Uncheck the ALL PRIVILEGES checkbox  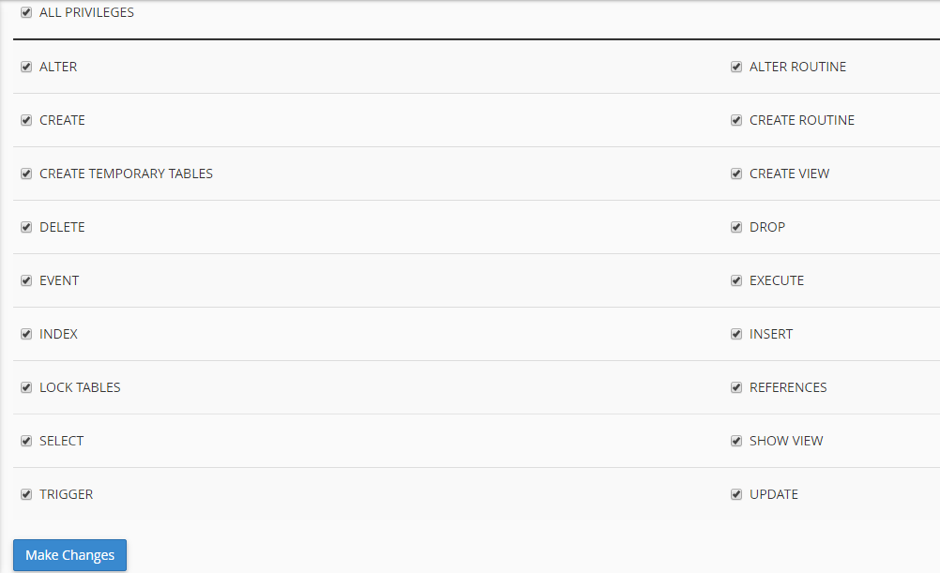point(26,13)
